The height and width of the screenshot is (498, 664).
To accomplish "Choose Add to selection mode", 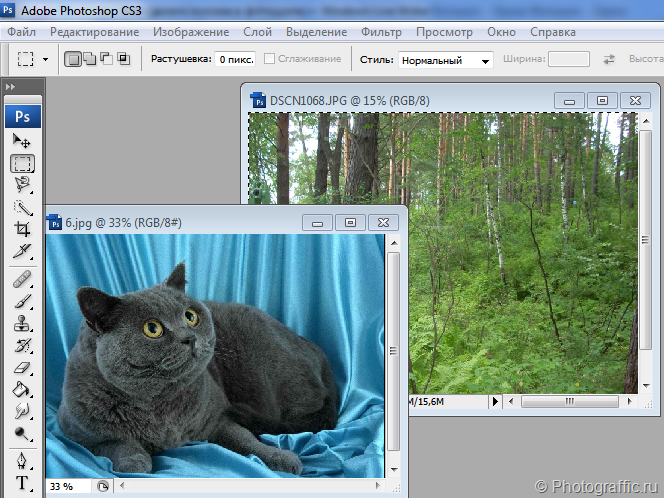I will tap(90, 59).
